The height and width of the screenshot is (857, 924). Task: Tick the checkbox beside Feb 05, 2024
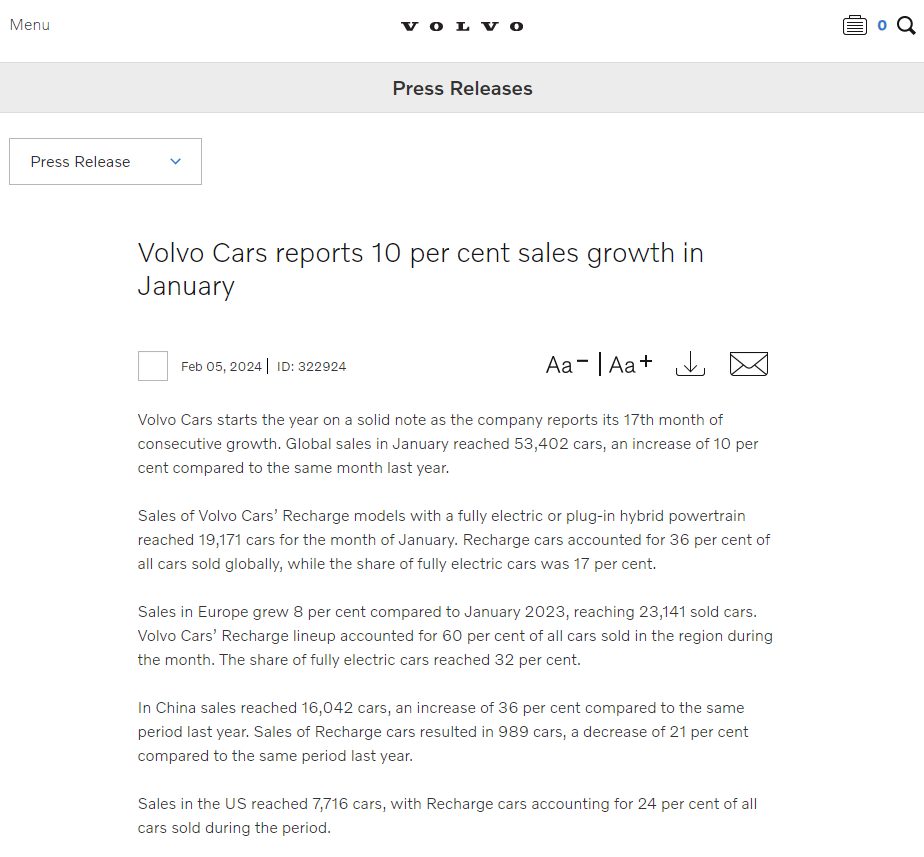tap(153, 366)
